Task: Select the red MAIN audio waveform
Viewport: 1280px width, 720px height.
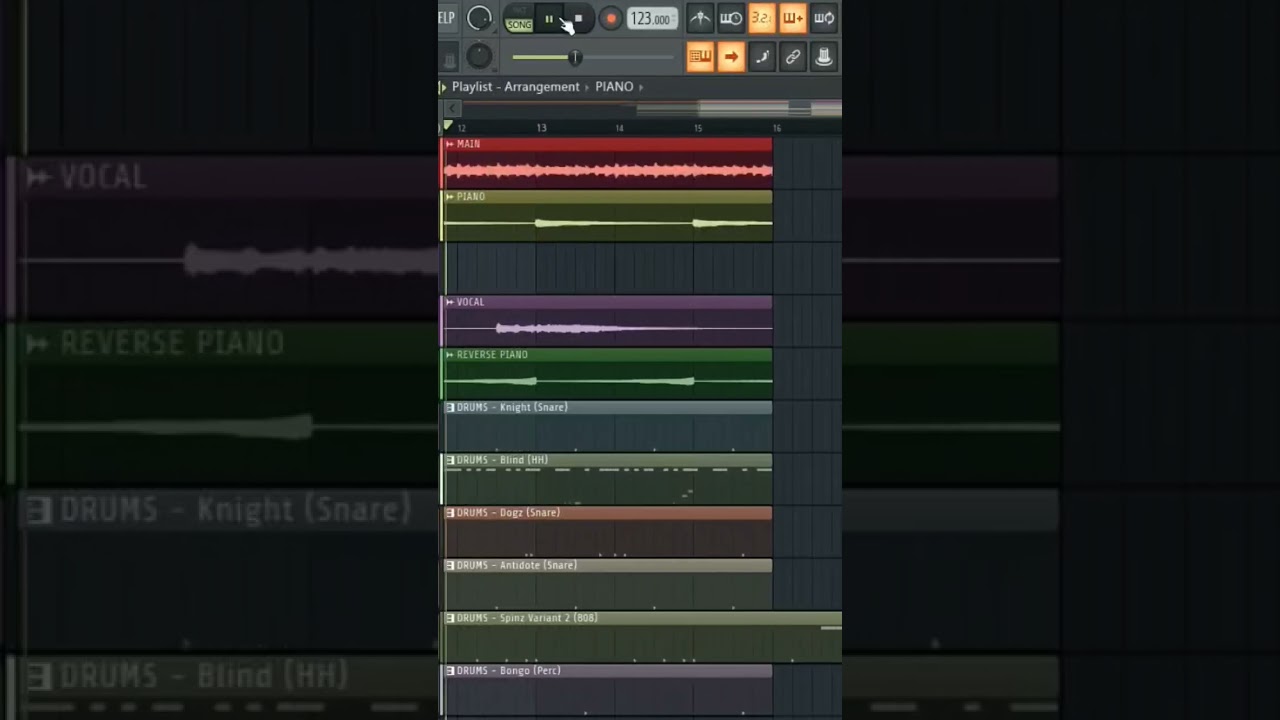Action: [608, 171]
